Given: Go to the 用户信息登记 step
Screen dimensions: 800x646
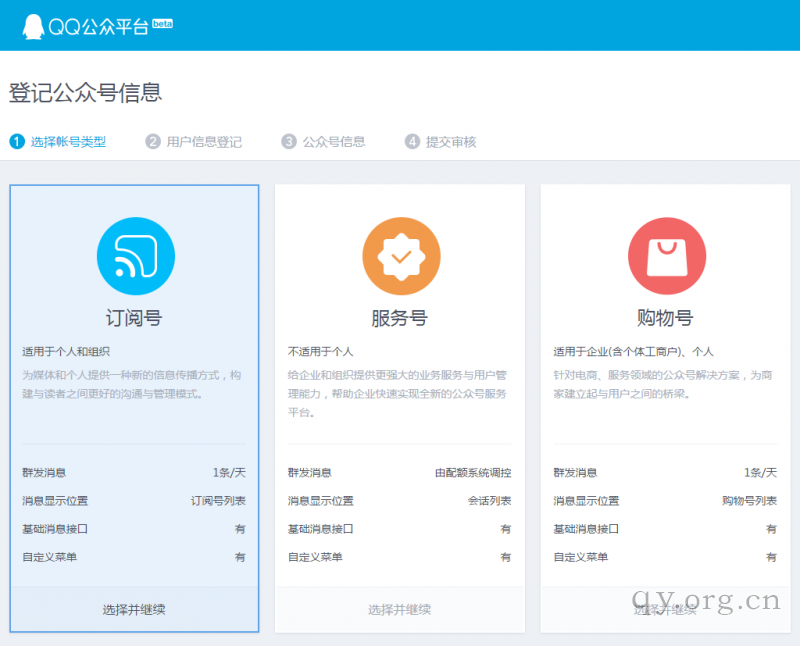Looking at the screenshot, I should click(x=204, y=142).
